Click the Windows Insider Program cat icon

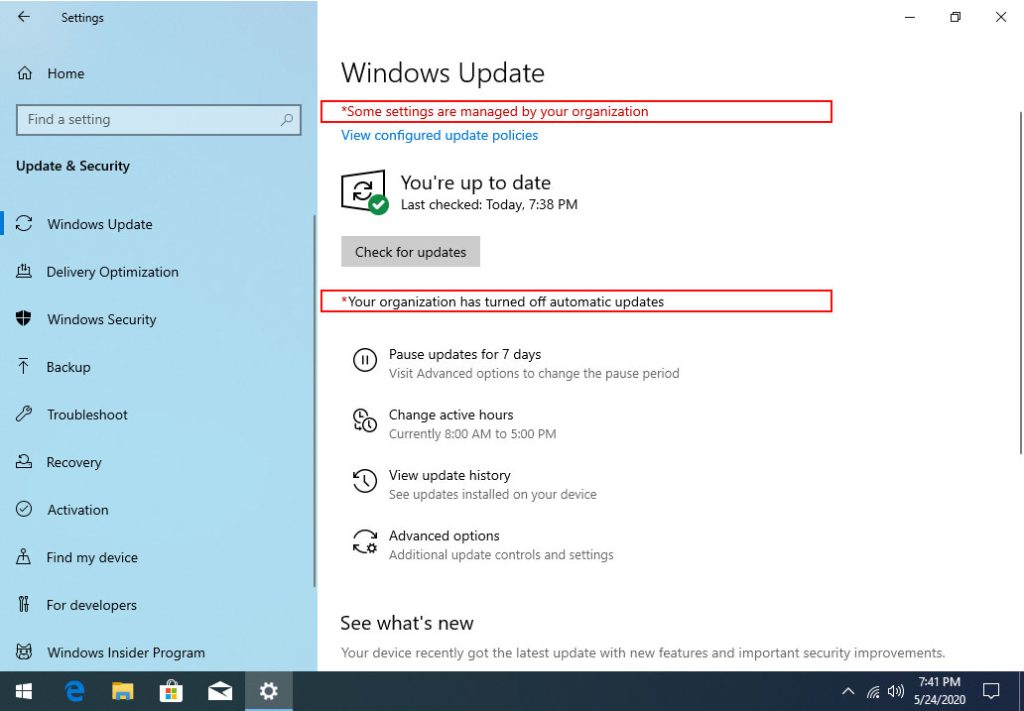[24, 652]
